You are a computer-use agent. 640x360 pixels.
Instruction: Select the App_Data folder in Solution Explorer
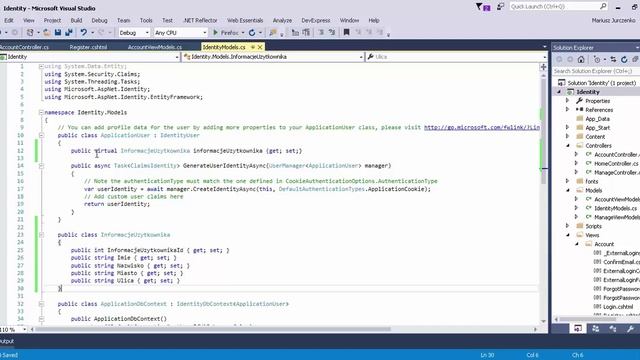[597, 119]
